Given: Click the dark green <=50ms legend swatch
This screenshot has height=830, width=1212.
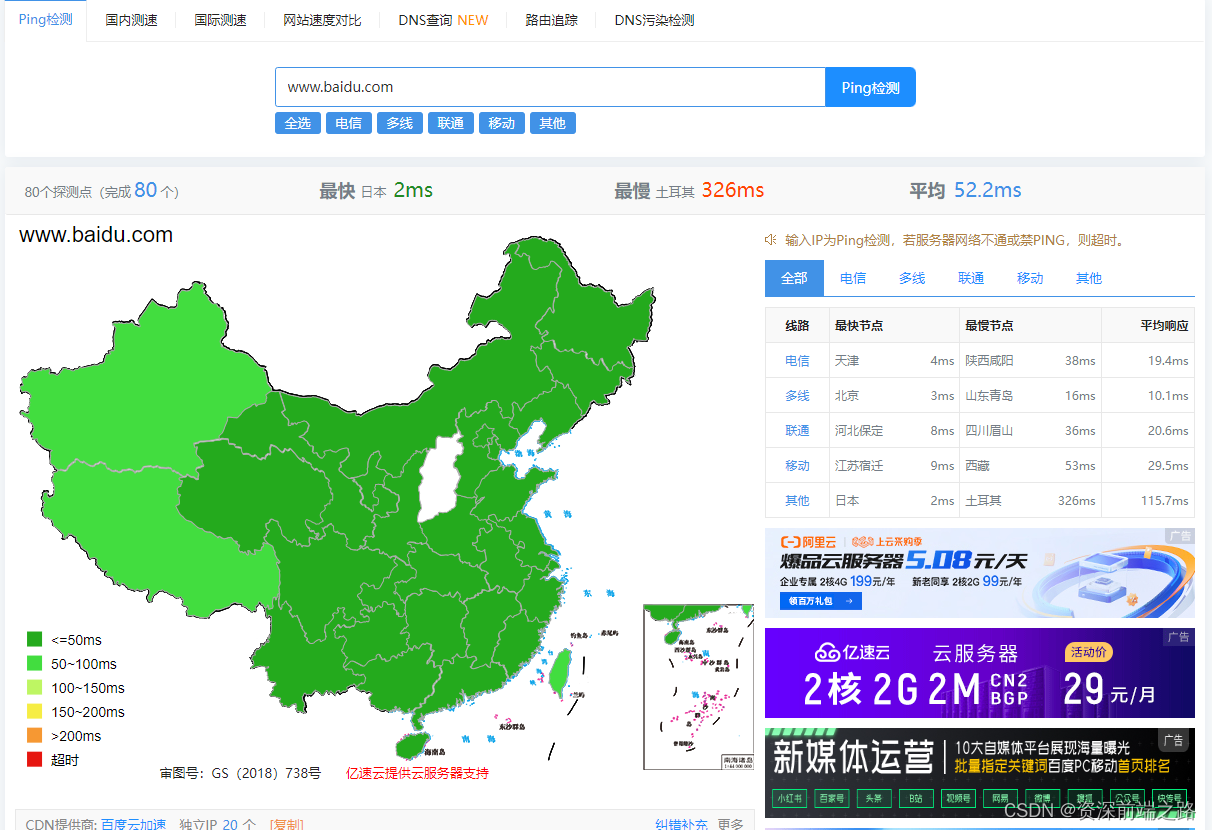Looking at the screenshot, I should pos(34,639).
